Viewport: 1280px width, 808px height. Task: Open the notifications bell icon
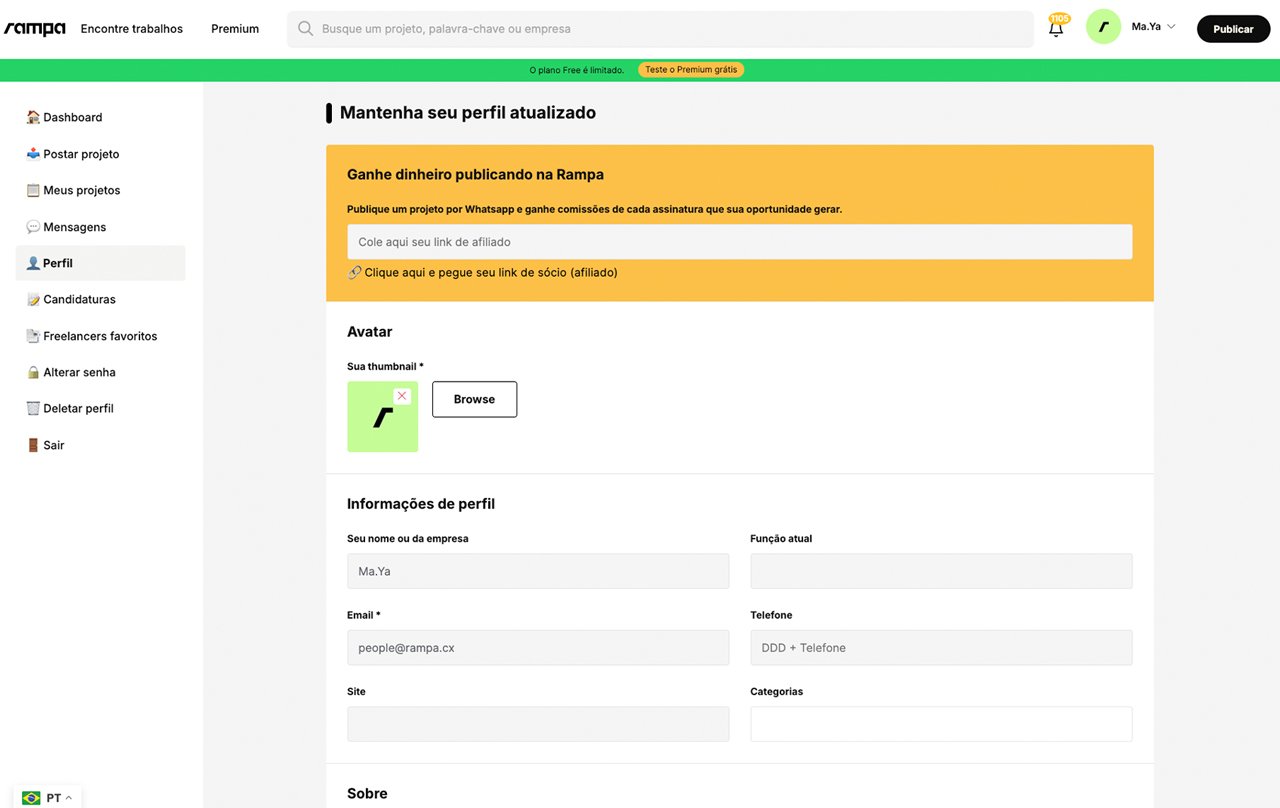(x=1056, y=29)
